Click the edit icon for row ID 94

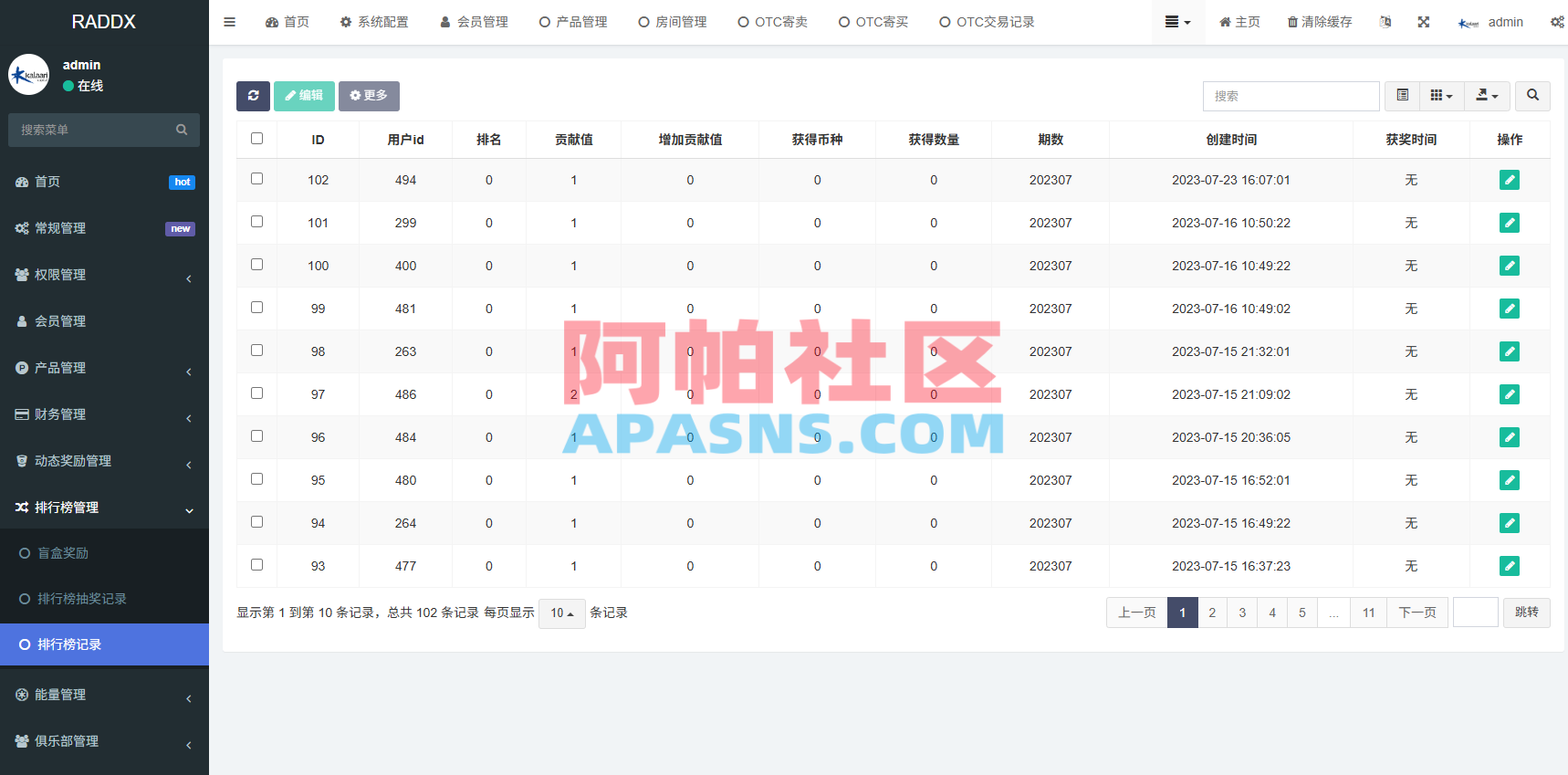click(1510, 523)
